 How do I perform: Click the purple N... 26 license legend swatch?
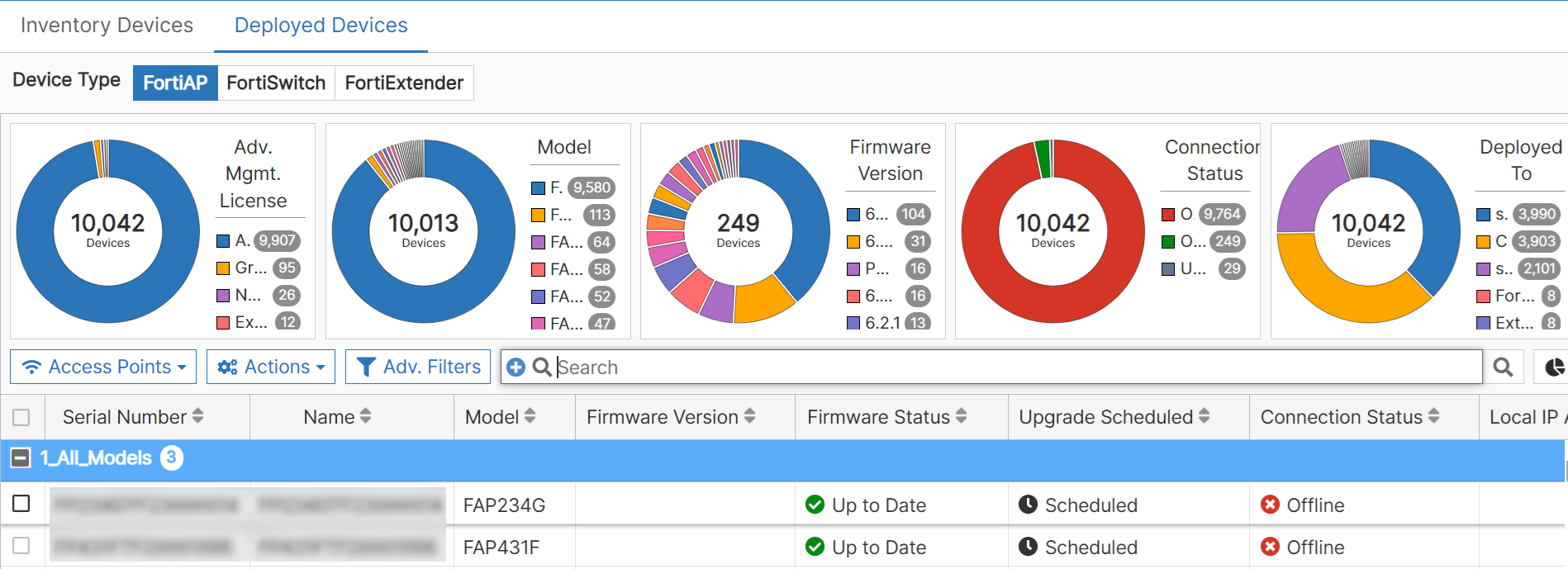point(223,296)
